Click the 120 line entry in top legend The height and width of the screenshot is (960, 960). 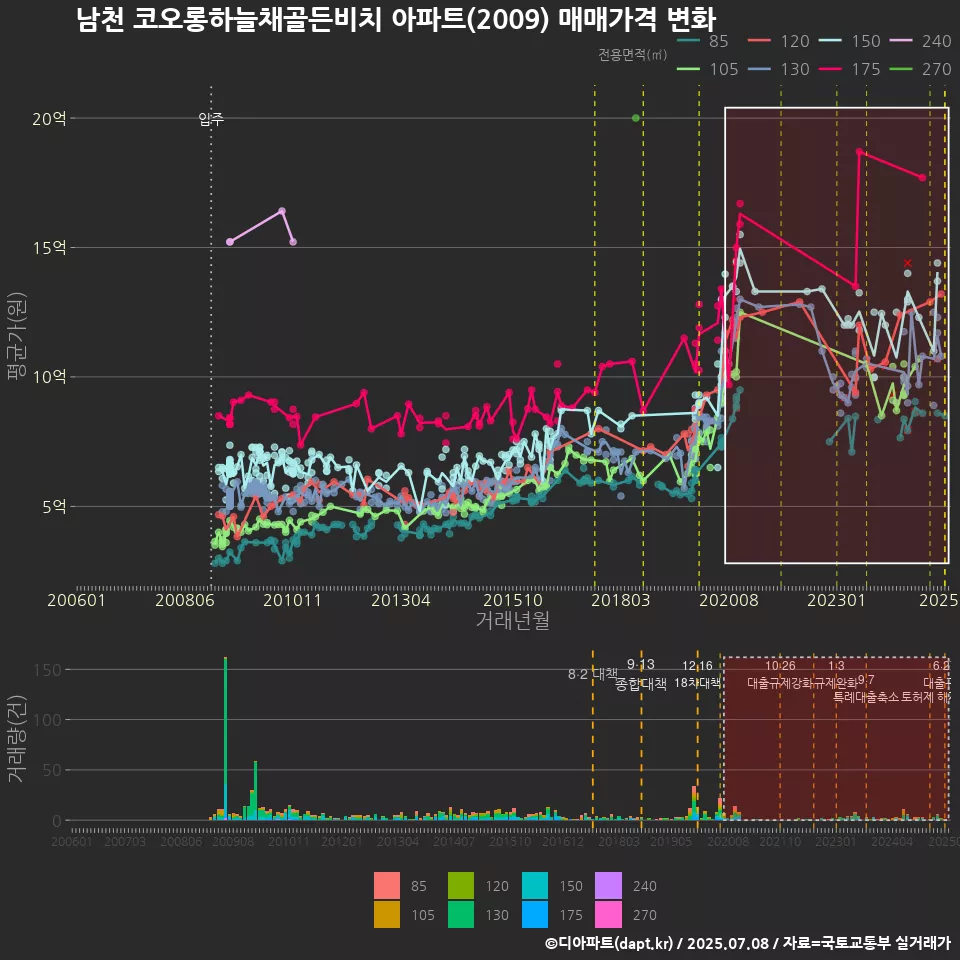779,41
